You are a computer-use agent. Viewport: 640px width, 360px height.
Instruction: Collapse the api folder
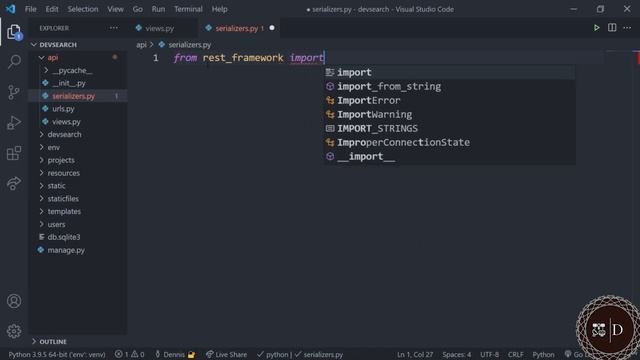point(78,58)
